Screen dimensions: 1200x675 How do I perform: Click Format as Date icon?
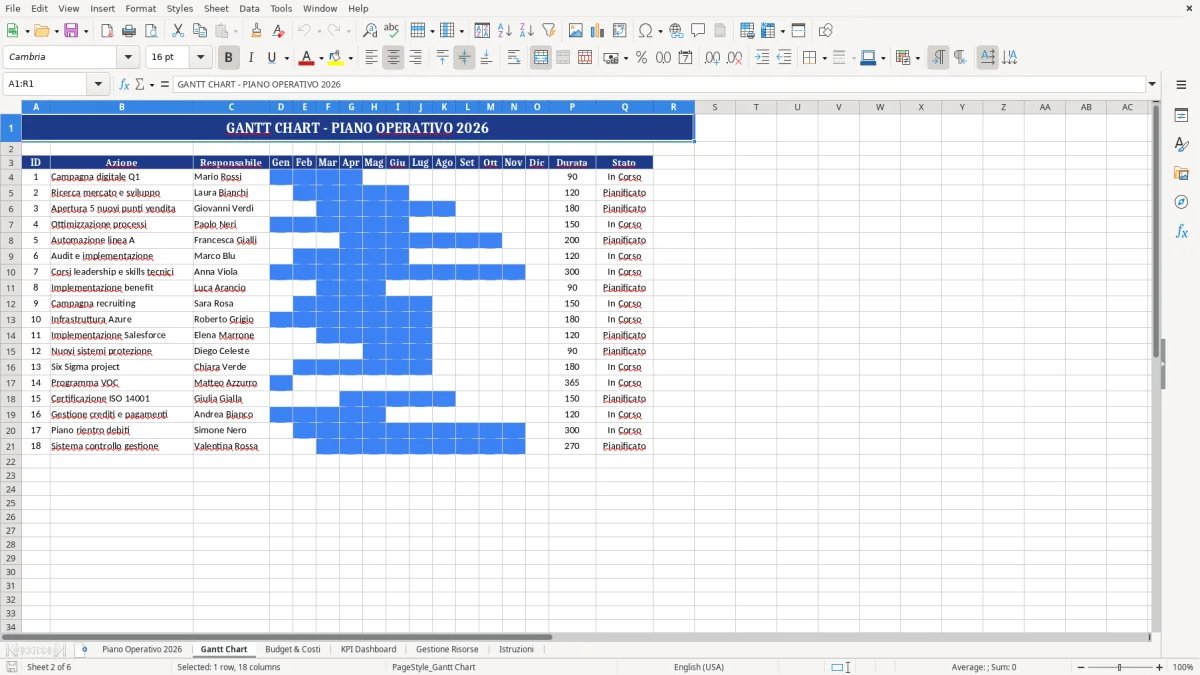click(686, 58)
